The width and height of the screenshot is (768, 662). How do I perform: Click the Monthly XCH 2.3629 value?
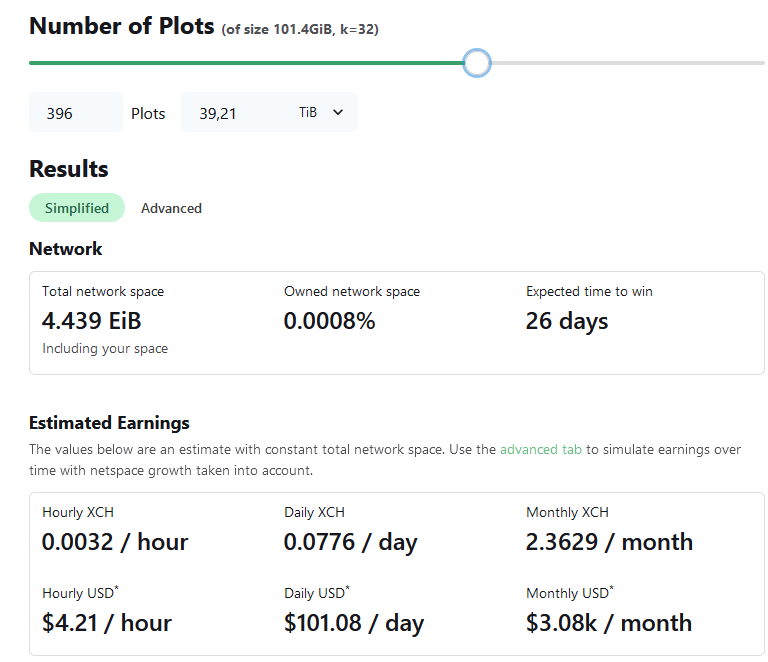pyautogui.click(x=609, y=542)
